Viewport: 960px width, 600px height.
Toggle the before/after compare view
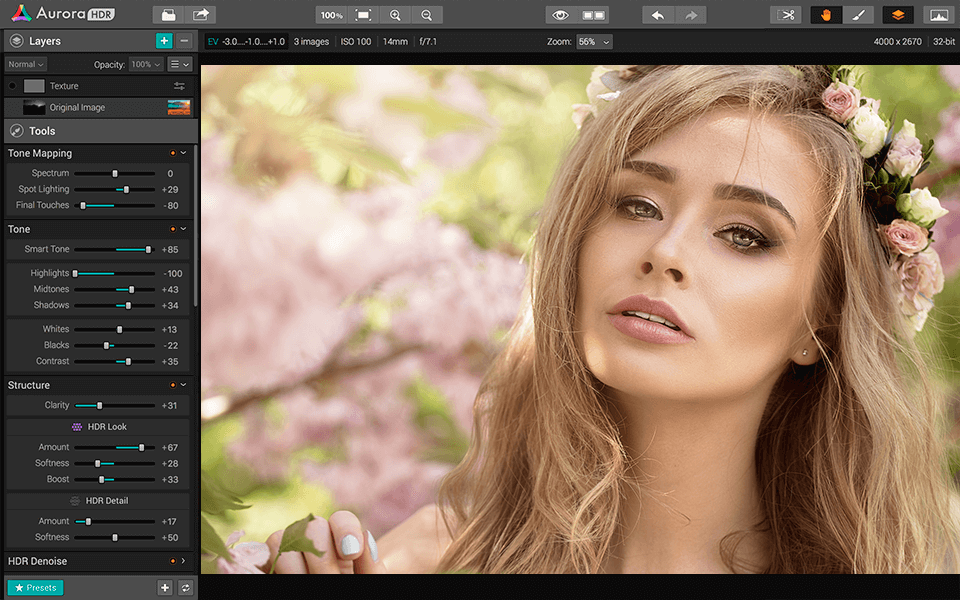(593, 15)
